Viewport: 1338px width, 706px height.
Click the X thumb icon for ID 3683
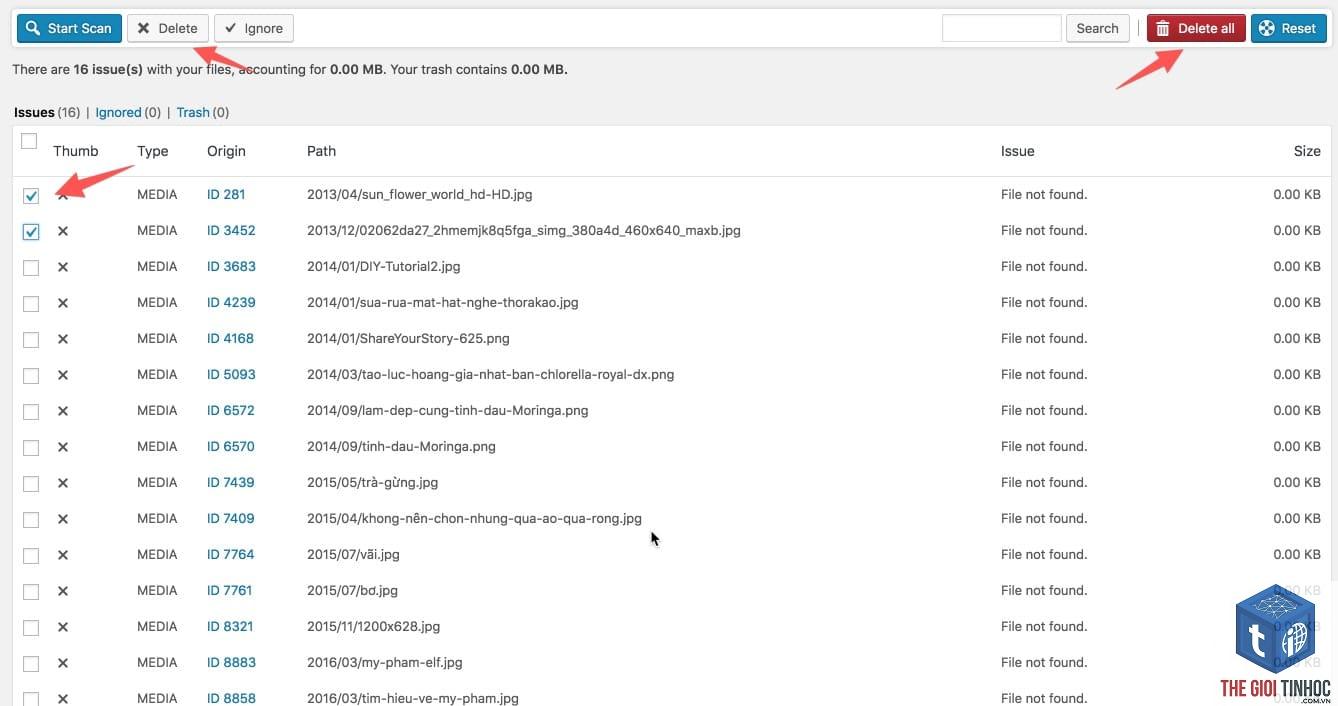(63, 267)
